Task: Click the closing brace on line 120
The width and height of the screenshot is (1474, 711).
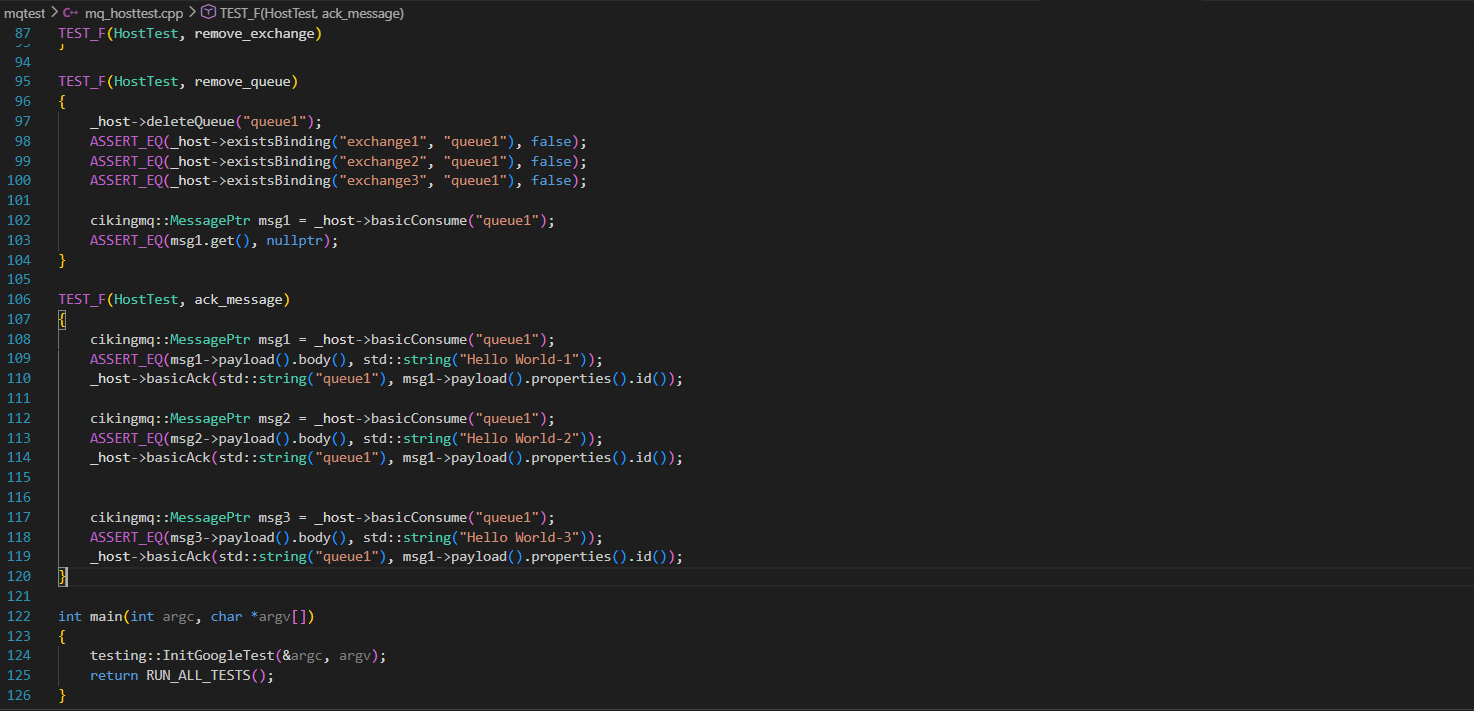Action: tap(62, 576)
